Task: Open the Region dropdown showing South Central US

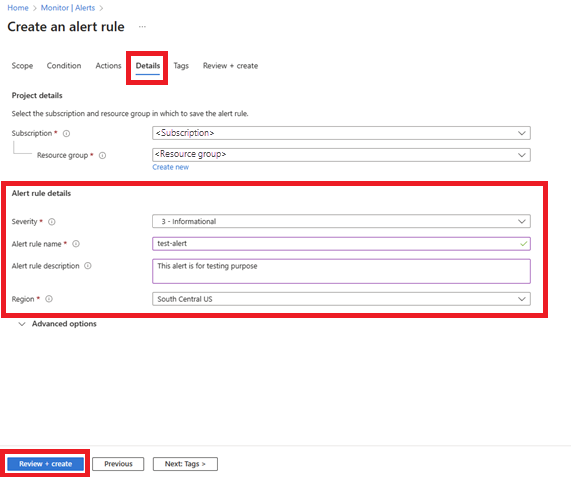Action: point(341,299)
